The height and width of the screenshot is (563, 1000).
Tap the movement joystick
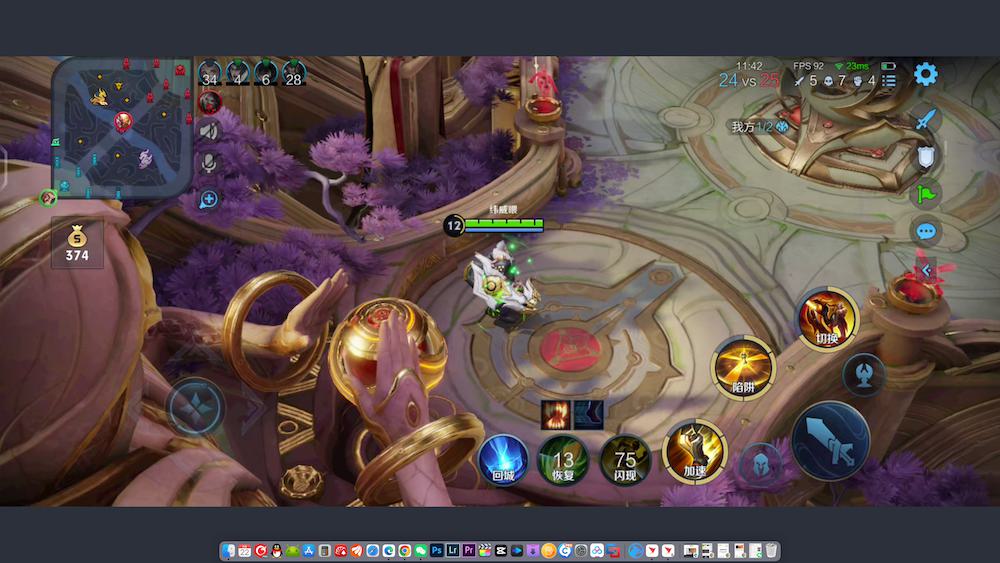pyautogui.click(x=196, y=407)
